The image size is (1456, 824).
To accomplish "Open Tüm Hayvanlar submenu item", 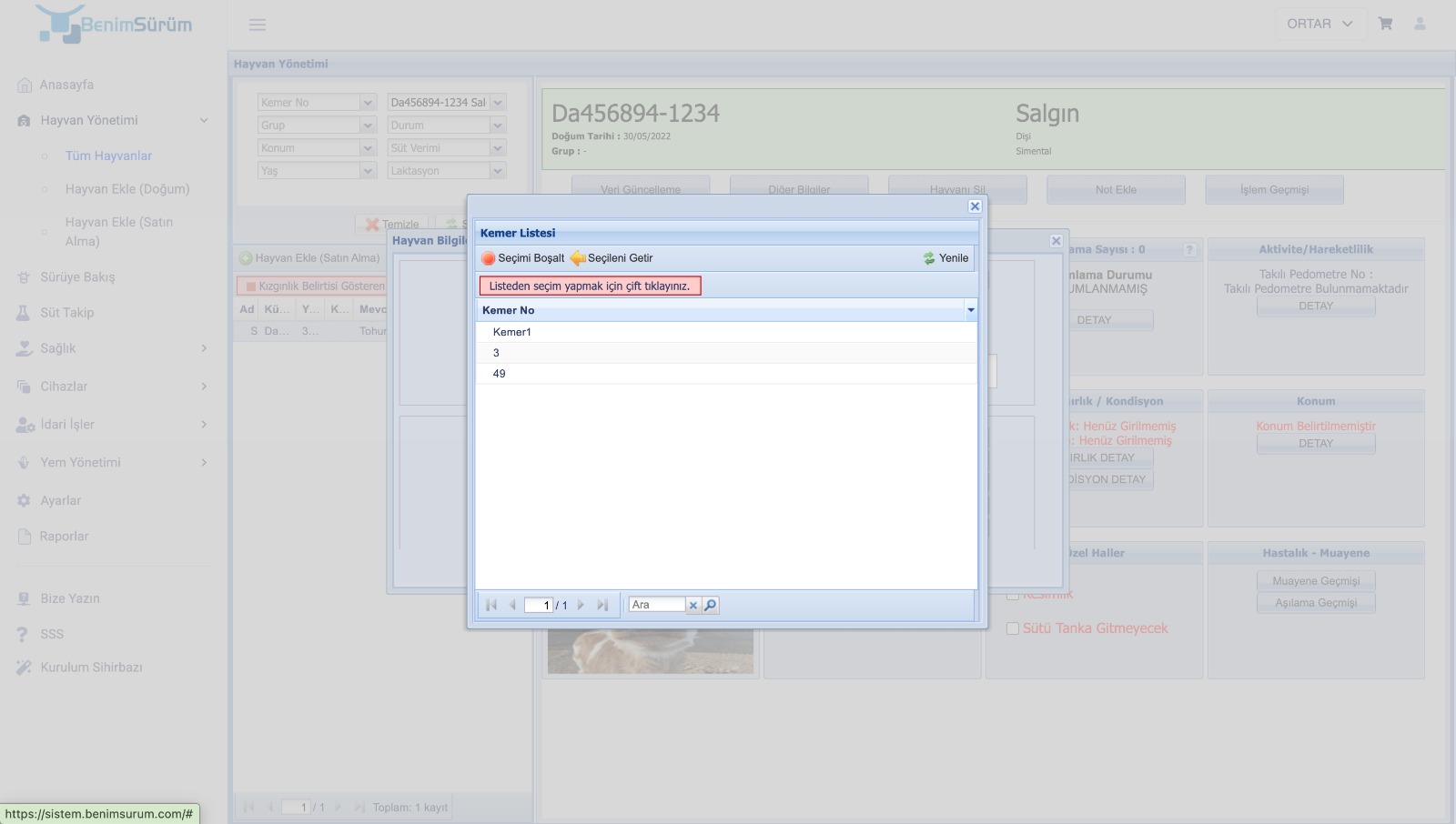I will [108, 156].
